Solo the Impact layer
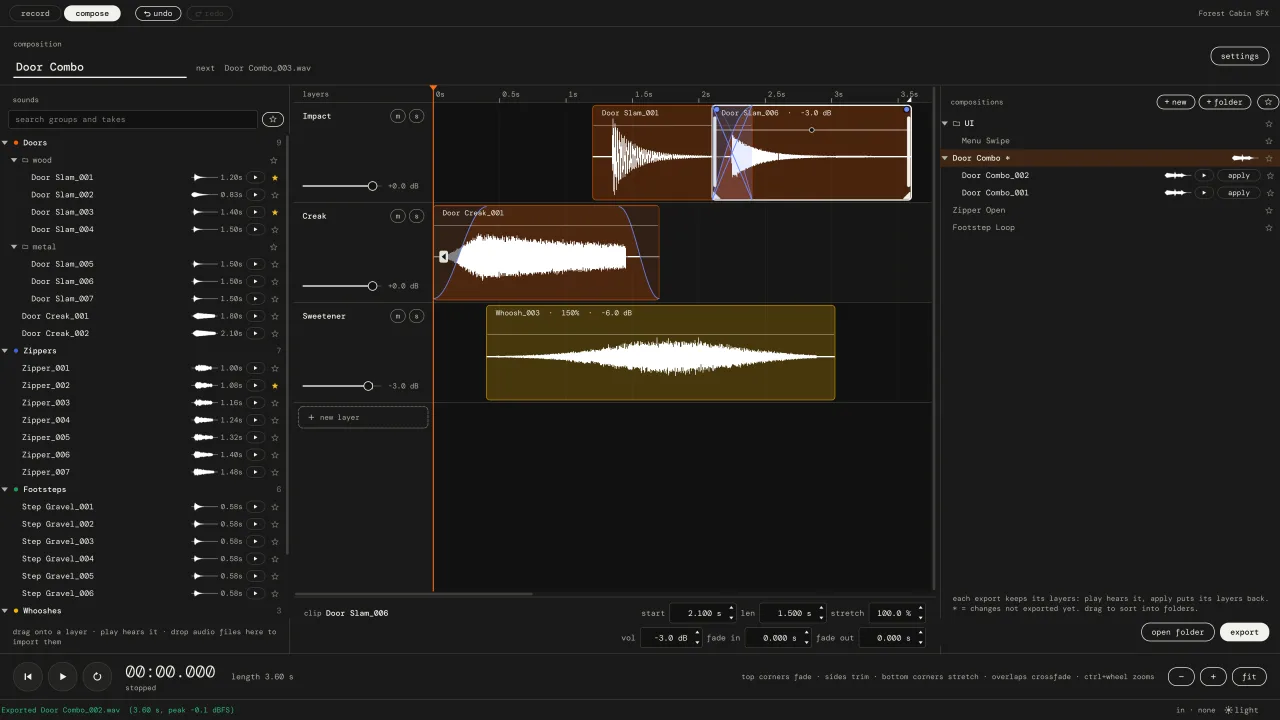The image size is (1280, 720). (x=417, y=116)
